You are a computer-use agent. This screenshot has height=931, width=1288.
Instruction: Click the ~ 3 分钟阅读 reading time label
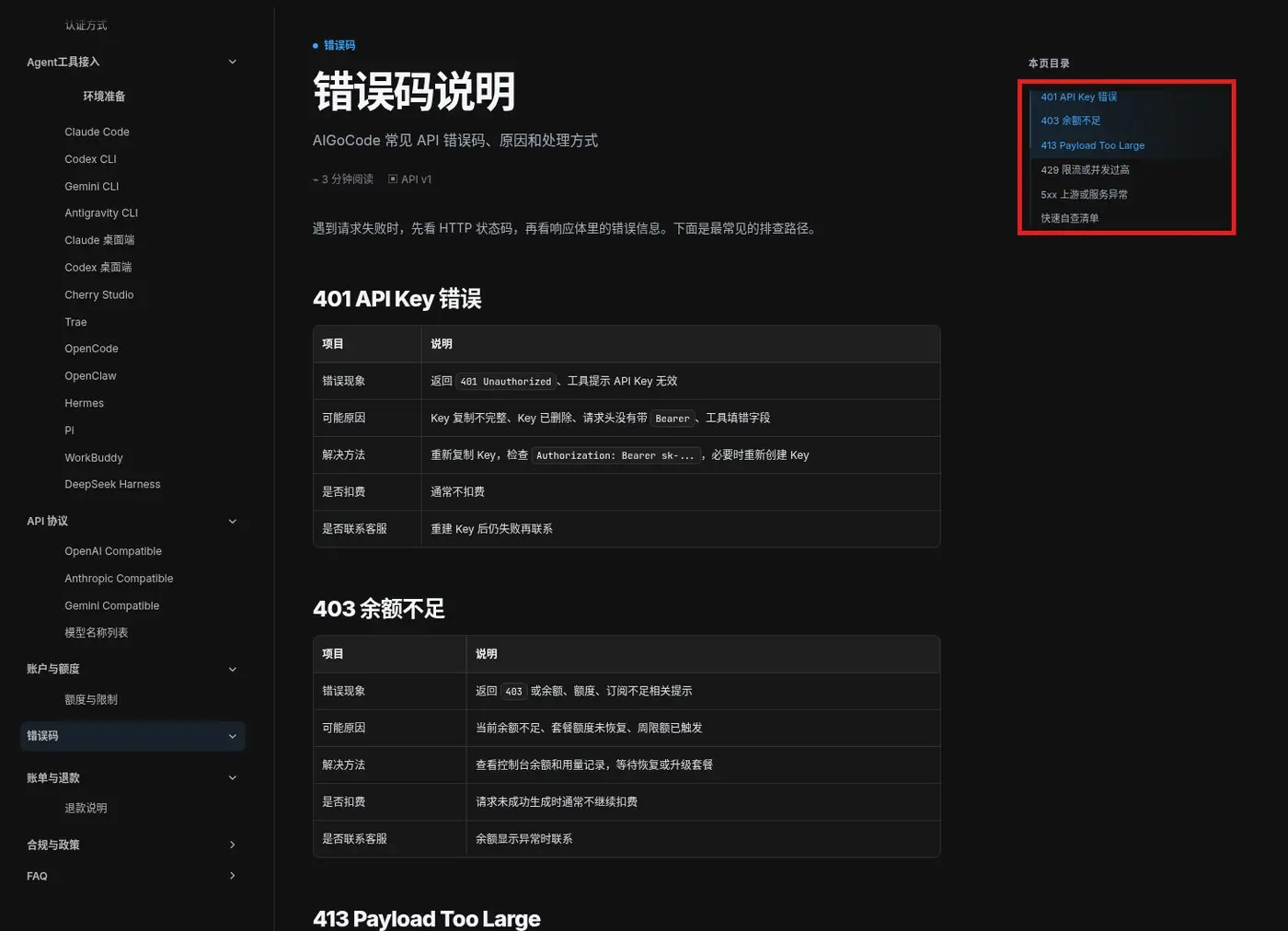(x=343, y=179)
